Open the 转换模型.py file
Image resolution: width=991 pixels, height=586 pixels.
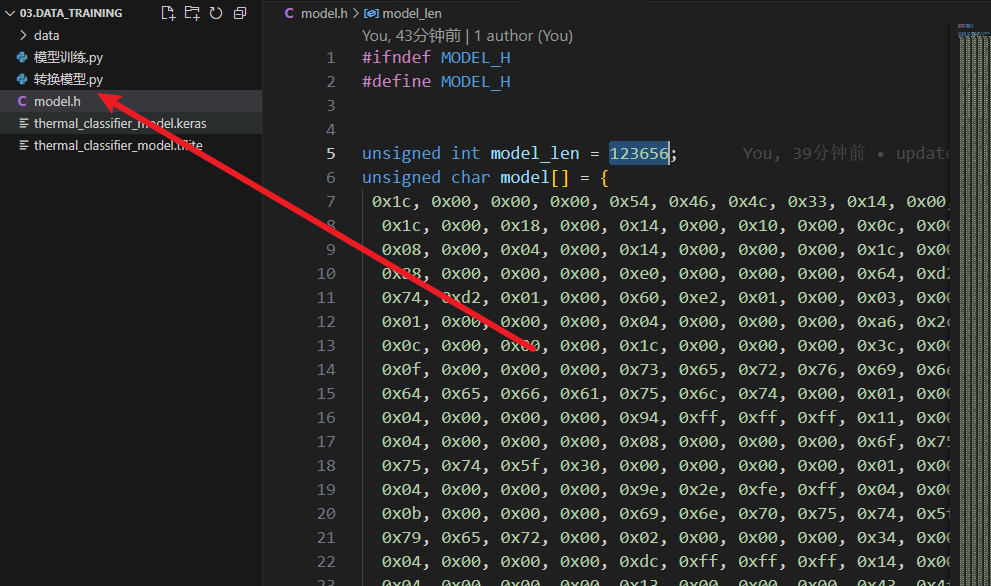[x=68, y=79]
